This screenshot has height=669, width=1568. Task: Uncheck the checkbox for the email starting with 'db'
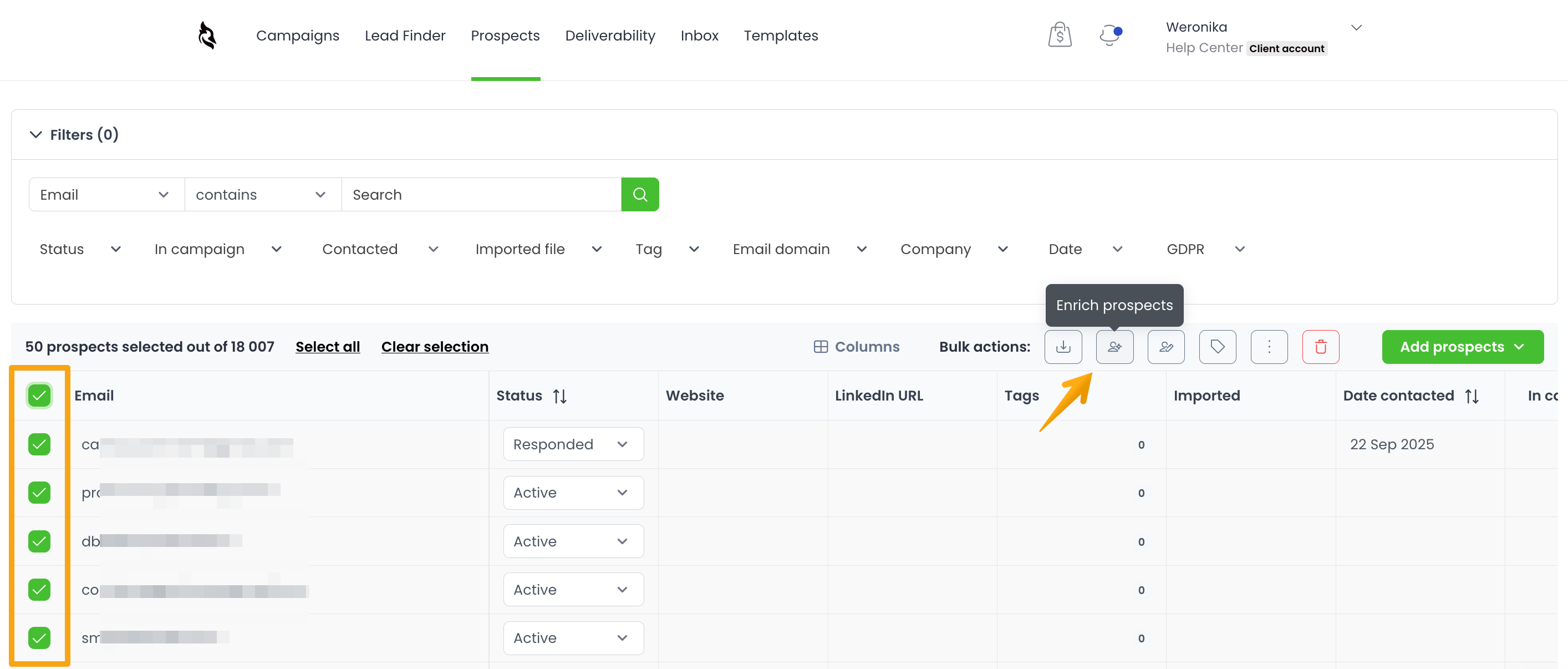[x=39, y=541]
